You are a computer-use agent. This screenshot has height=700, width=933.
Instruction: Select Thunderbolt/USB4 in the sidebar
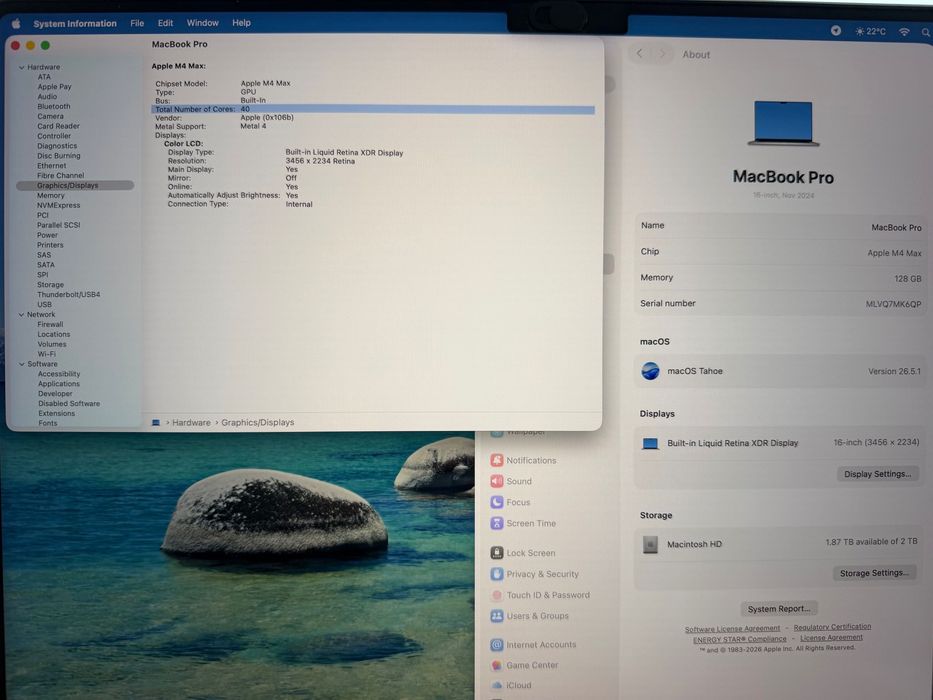point(68,295)
